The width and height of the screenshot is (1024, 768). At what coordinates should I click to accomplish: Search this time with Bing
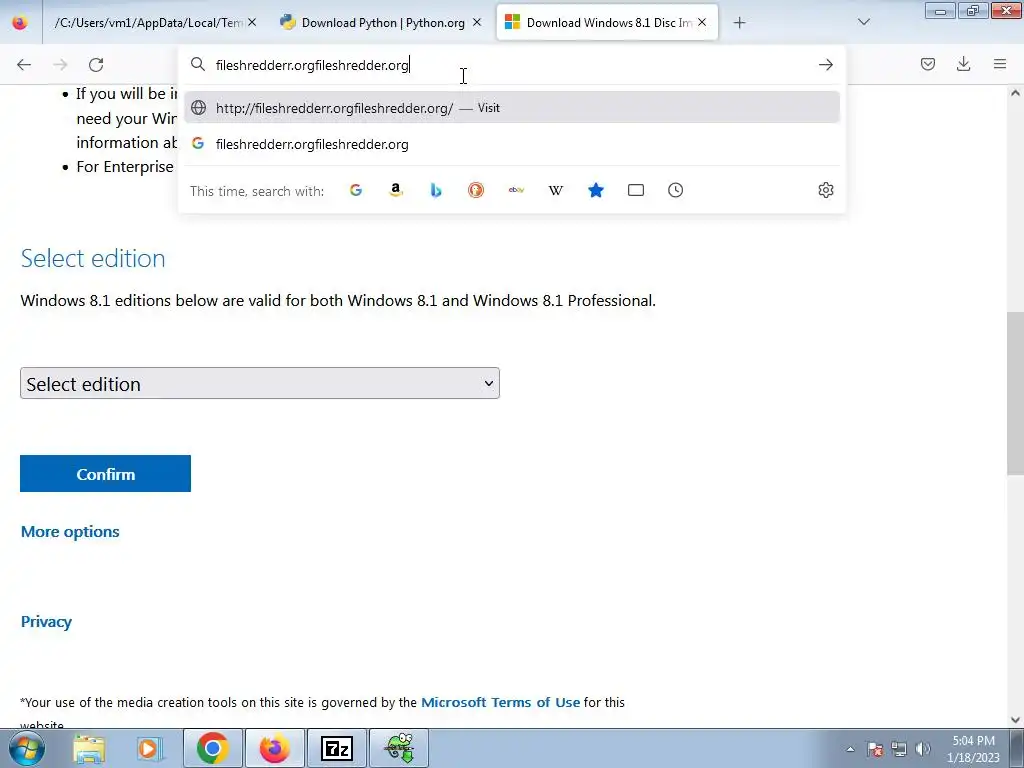click(436, 190)
